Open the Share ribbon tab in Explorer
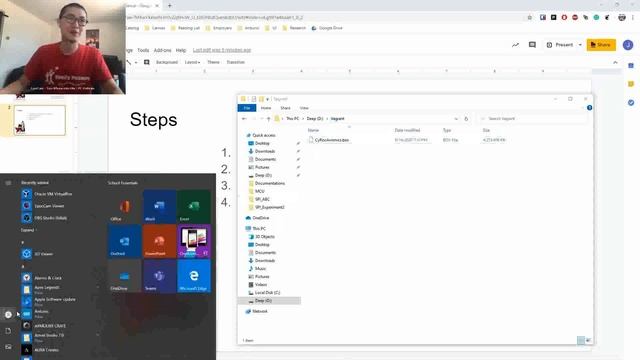The width and height of the screenshot is (640, 360). [x=285, y=108]
